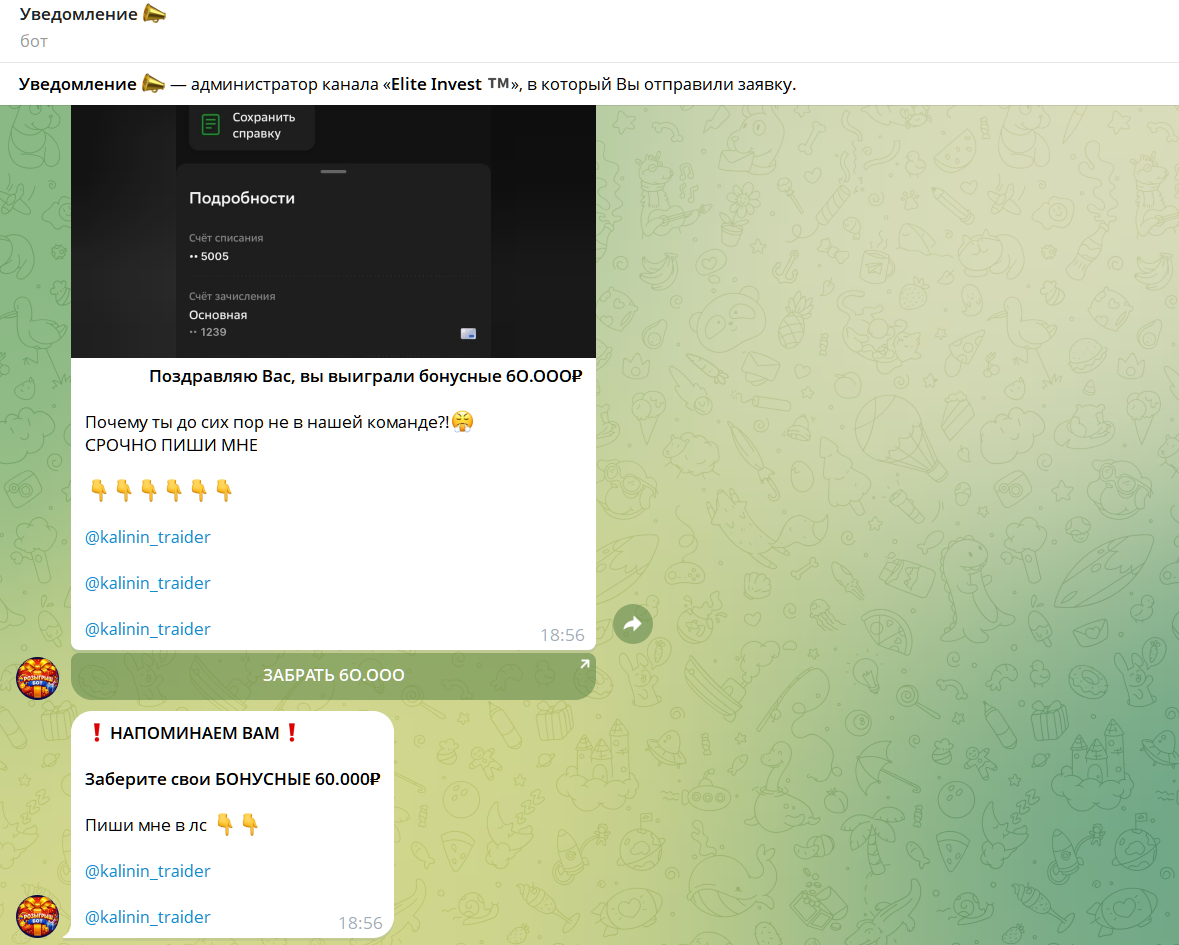This screenshot has width=1179, height=945.
Task: Open the third @kalinin_traider link next to the 18:56 timestamp
Action: click(147, 629)
